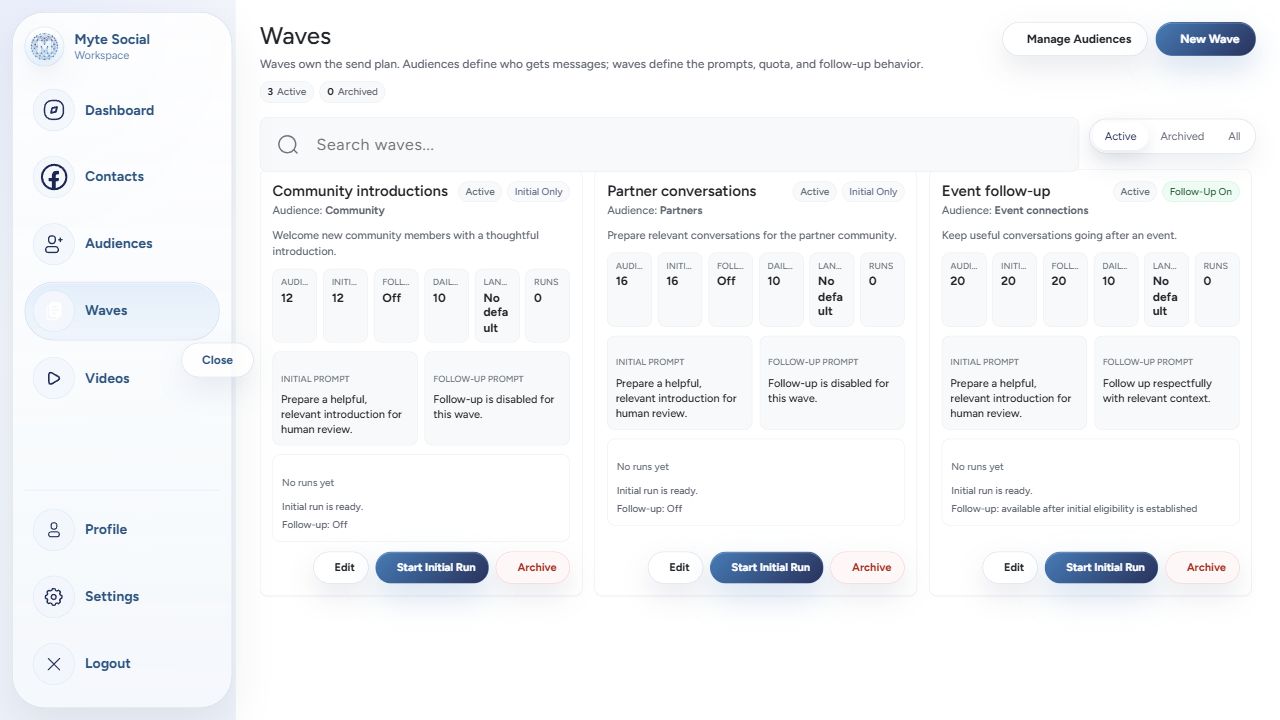Edit the Event follow-up wave

tap(1010, 567)
